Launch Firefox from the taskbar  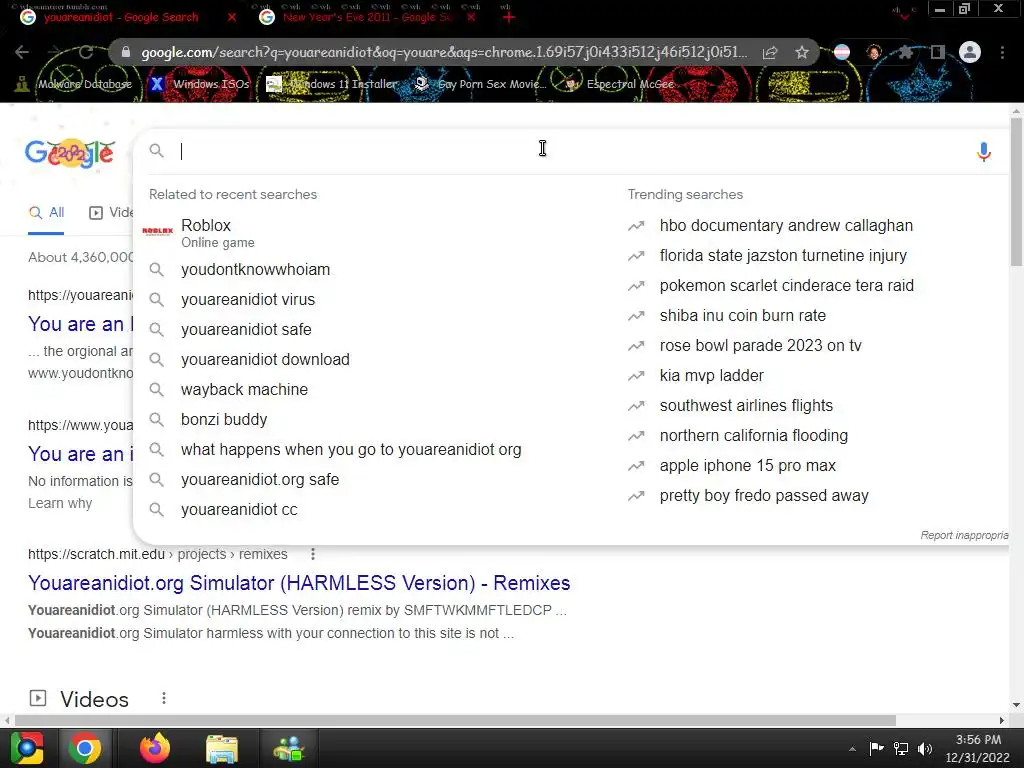tap(154, 748)
